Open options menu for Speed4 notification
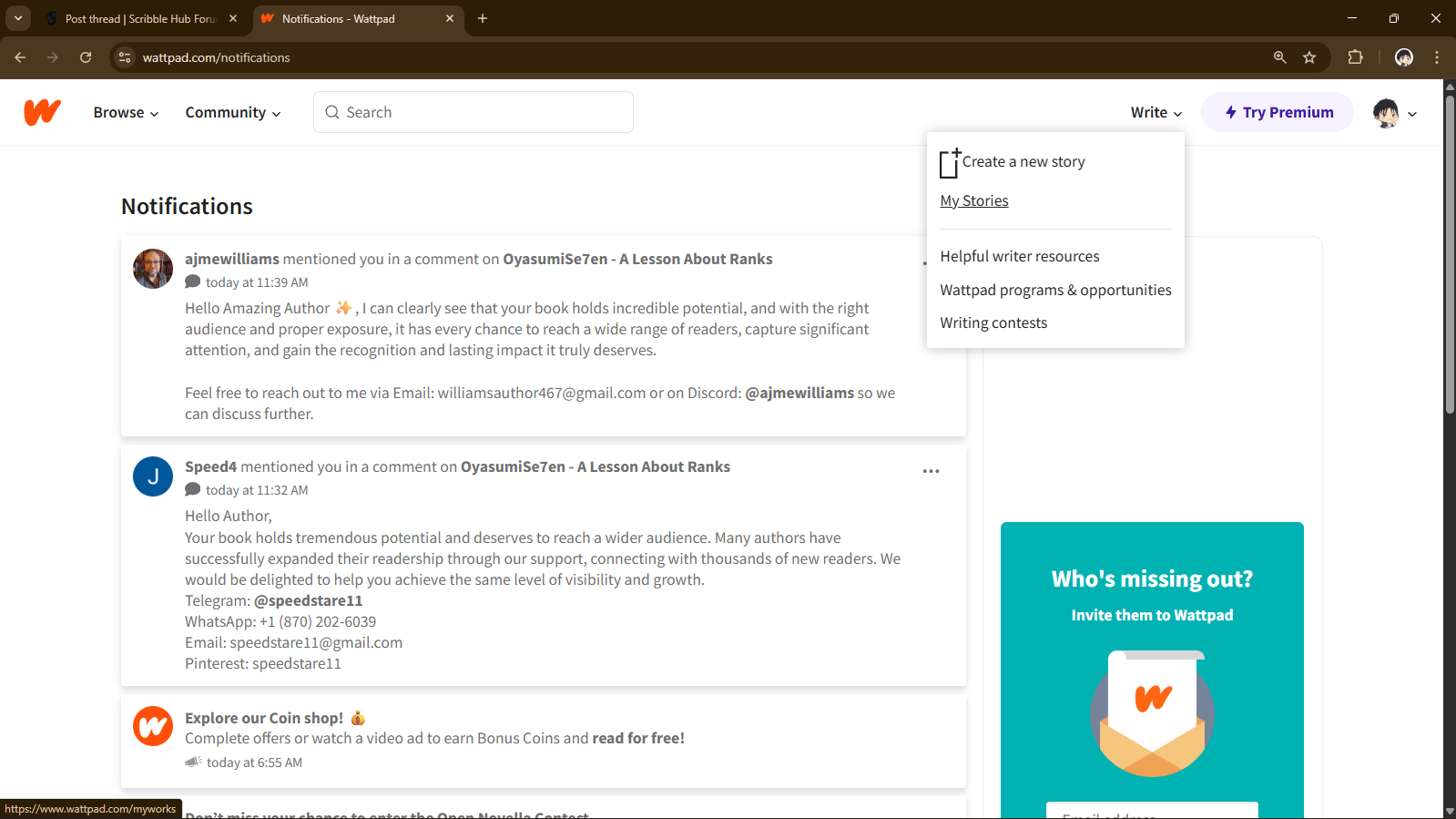The image size is (1456, 819). (931, 471)
